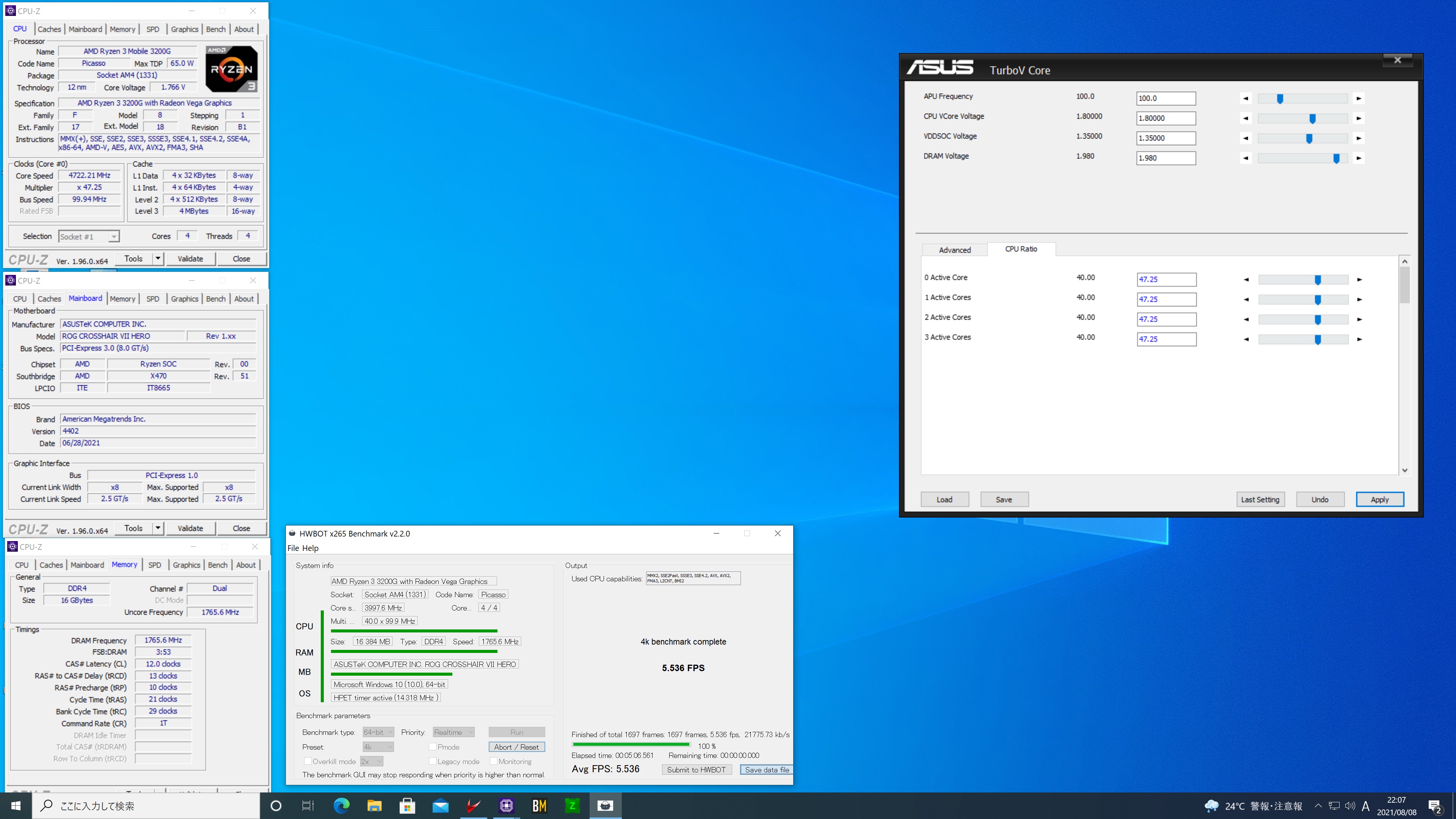Show hidden system tray icons
This screenshot has height=819, width=1456.
point(1318,806)
